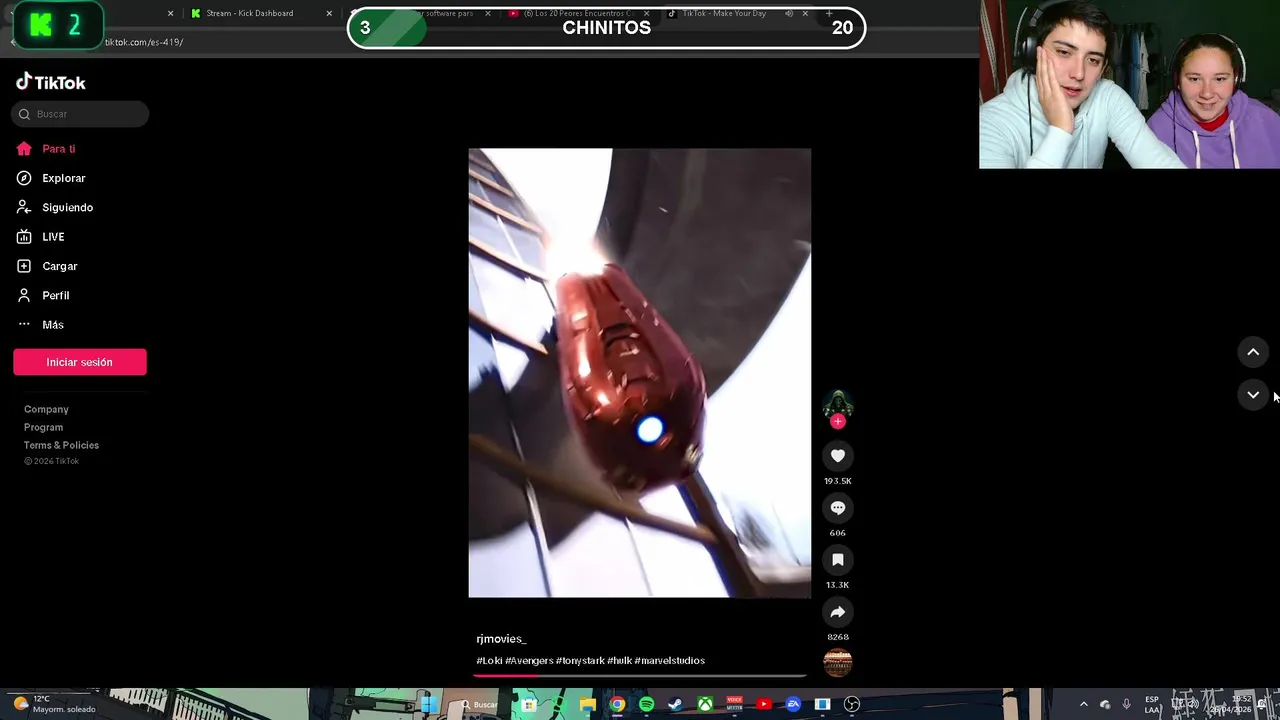Go to next video with down chevron
Screen dimensions: 1280x720
(x=1253, y=395)
